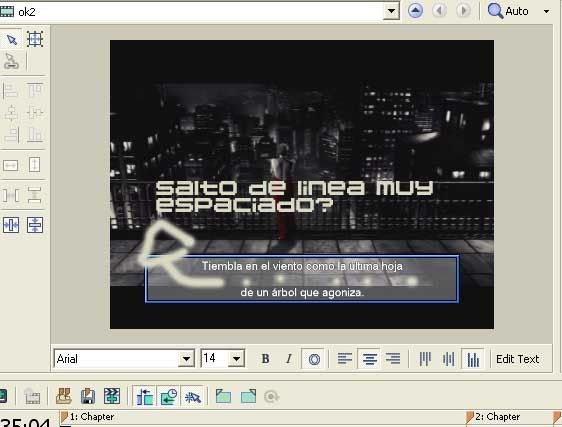
Task: Set text alignment to center
Action: [370, 359]
